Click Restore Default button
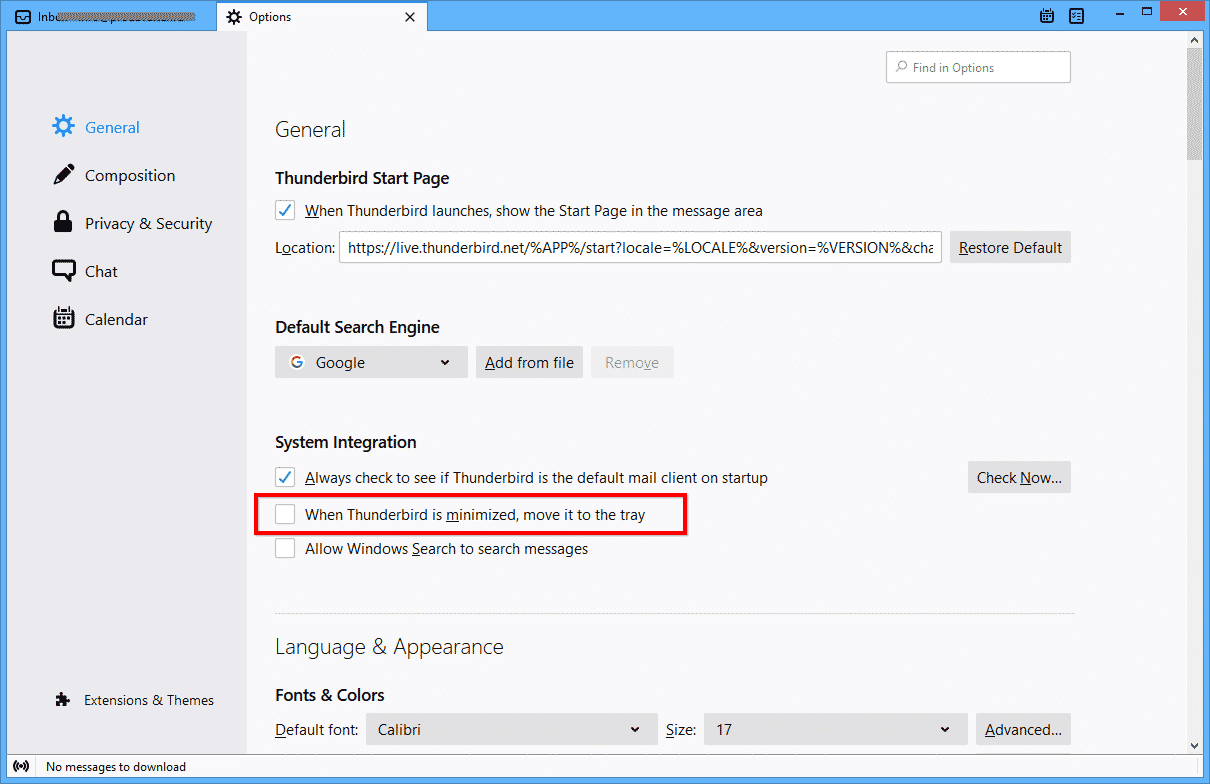This screenshot has width=1210, height=784. point(1010,247)
